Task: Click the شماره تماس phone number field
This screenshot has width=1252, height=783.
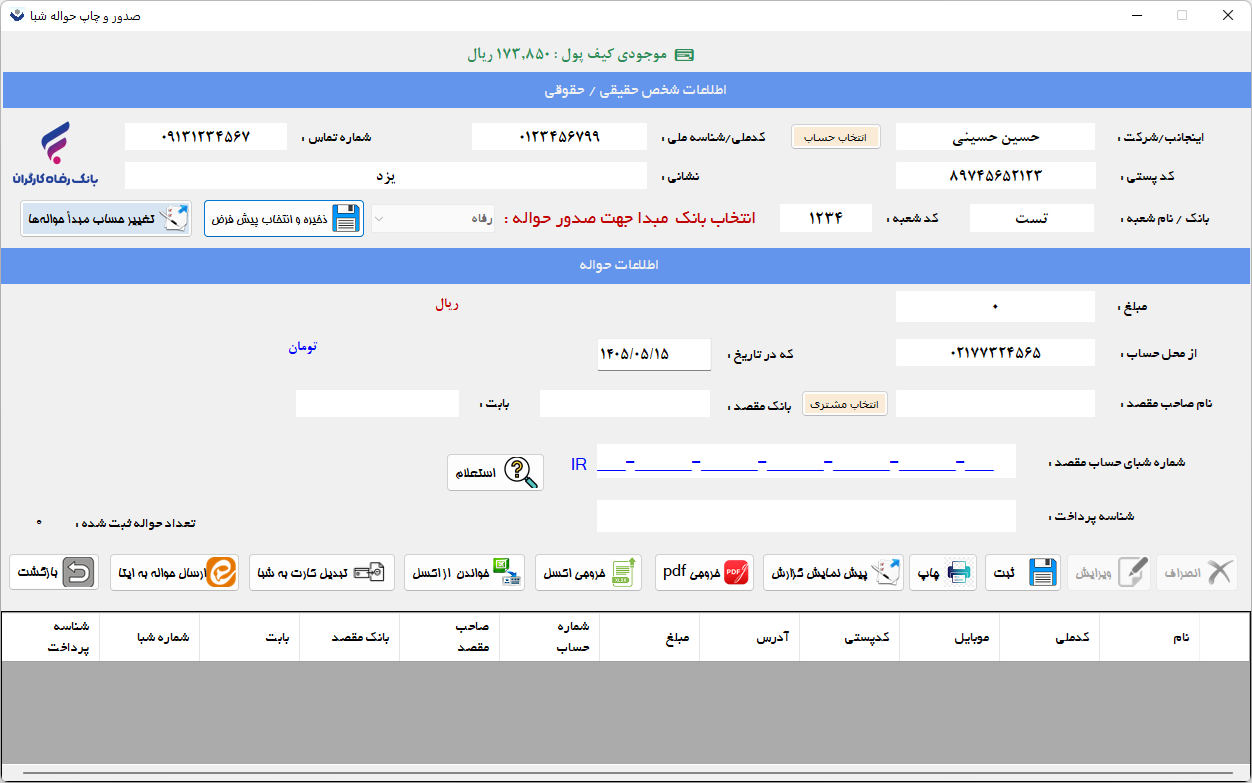Action: pos(206,137)
